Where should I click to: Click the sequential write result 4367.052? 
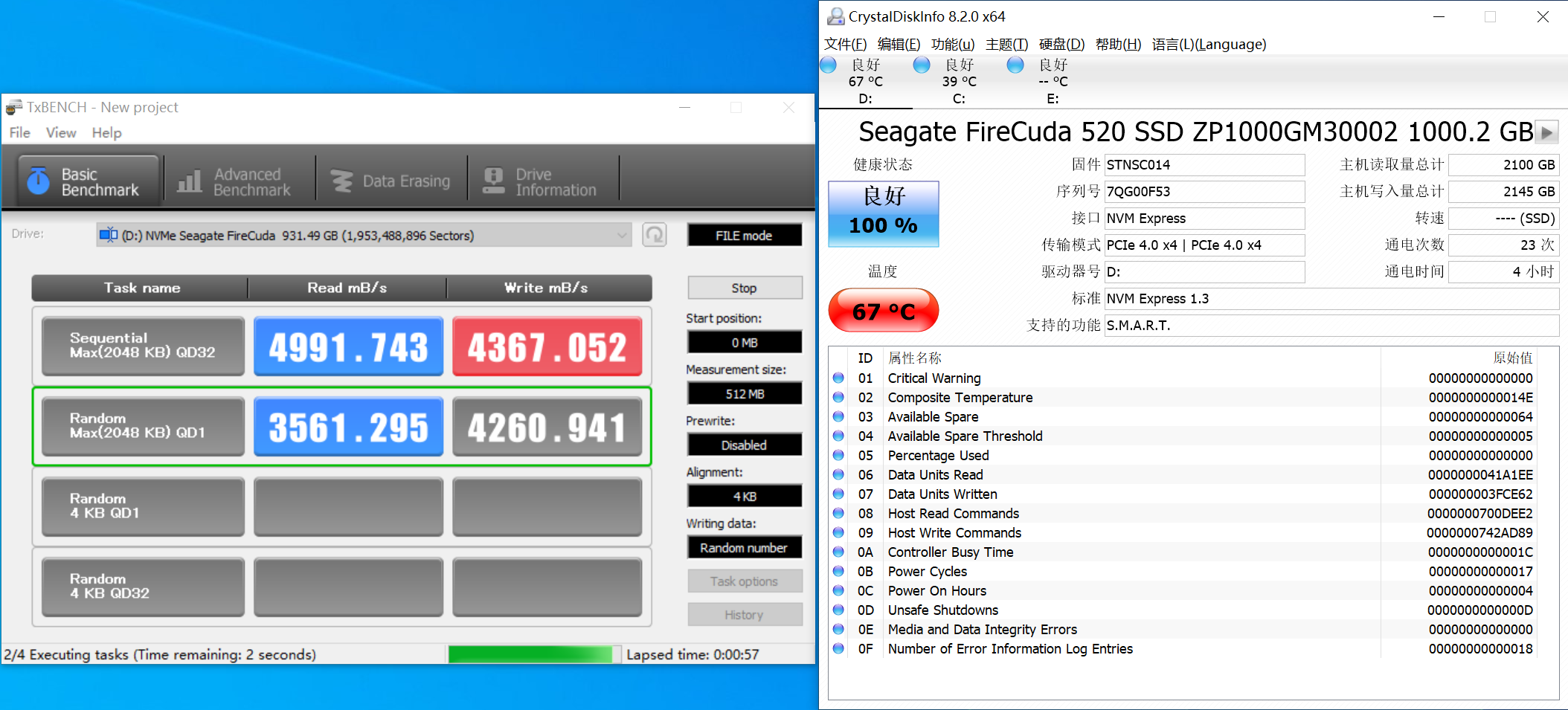(x=547, y=346)
